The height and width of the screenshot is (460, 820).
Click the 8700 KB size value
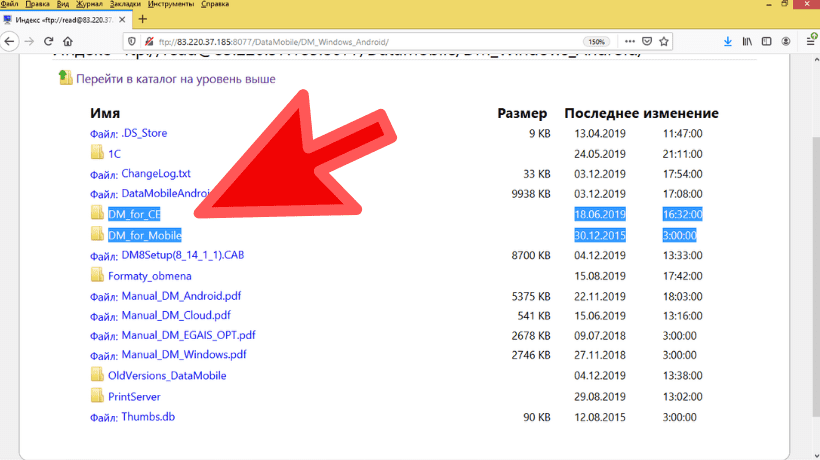click(x=531, y=256)
